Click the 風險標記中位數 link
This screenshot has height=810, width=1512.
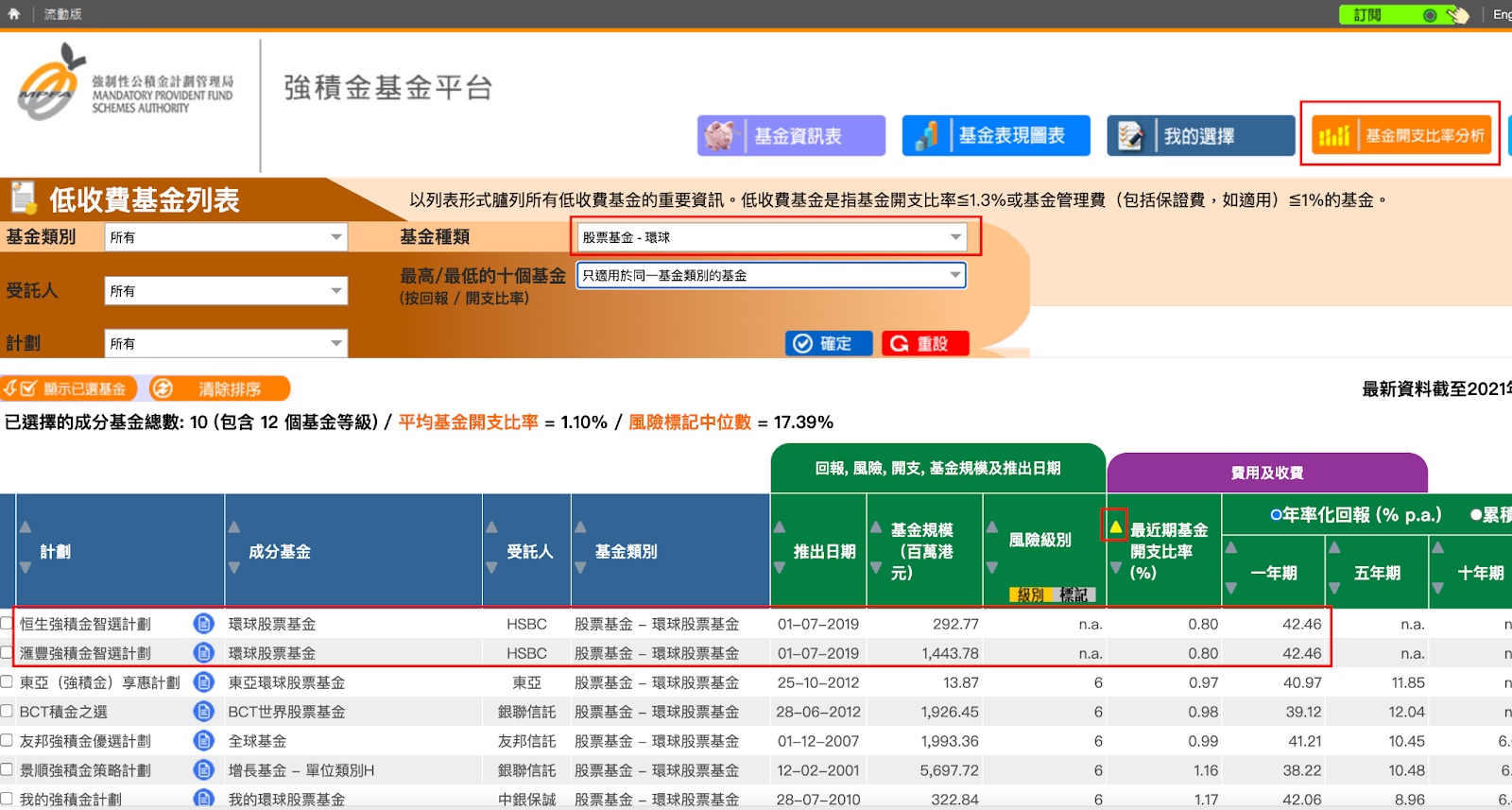[x=690, y=422]
